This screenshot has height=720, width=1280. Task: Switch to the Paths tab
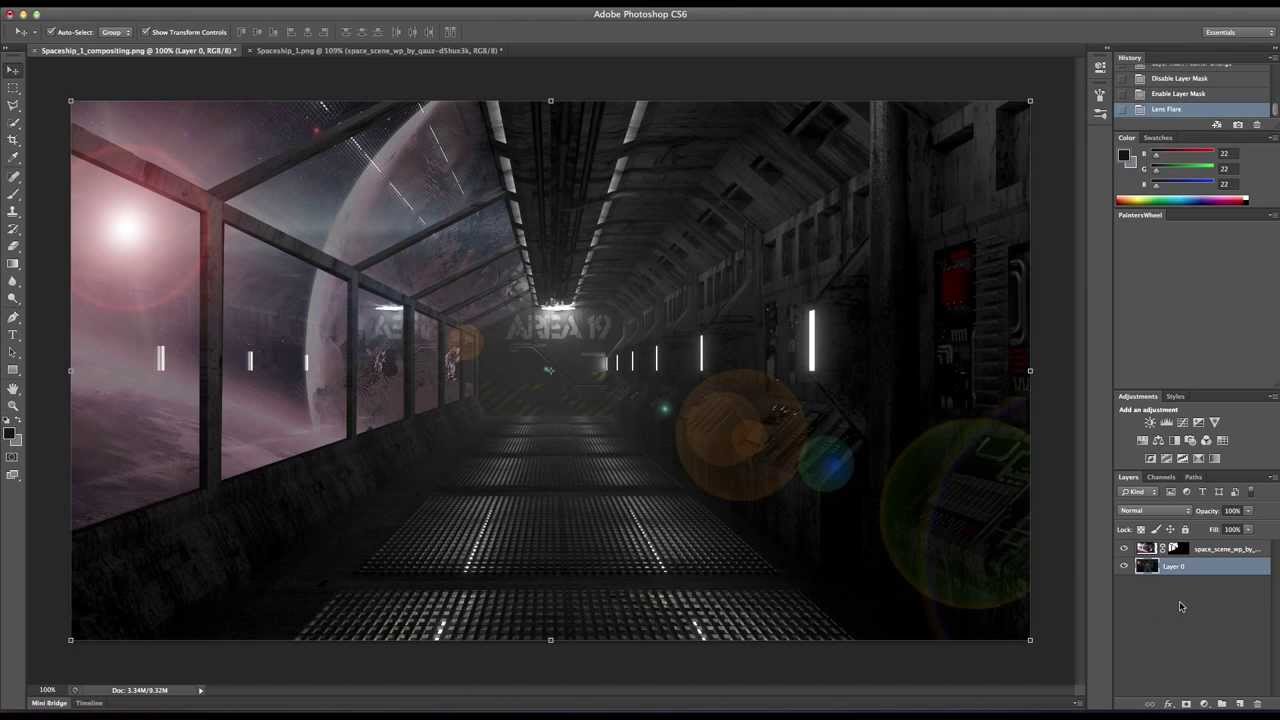pyautogui.click(x=1193, y=477)
